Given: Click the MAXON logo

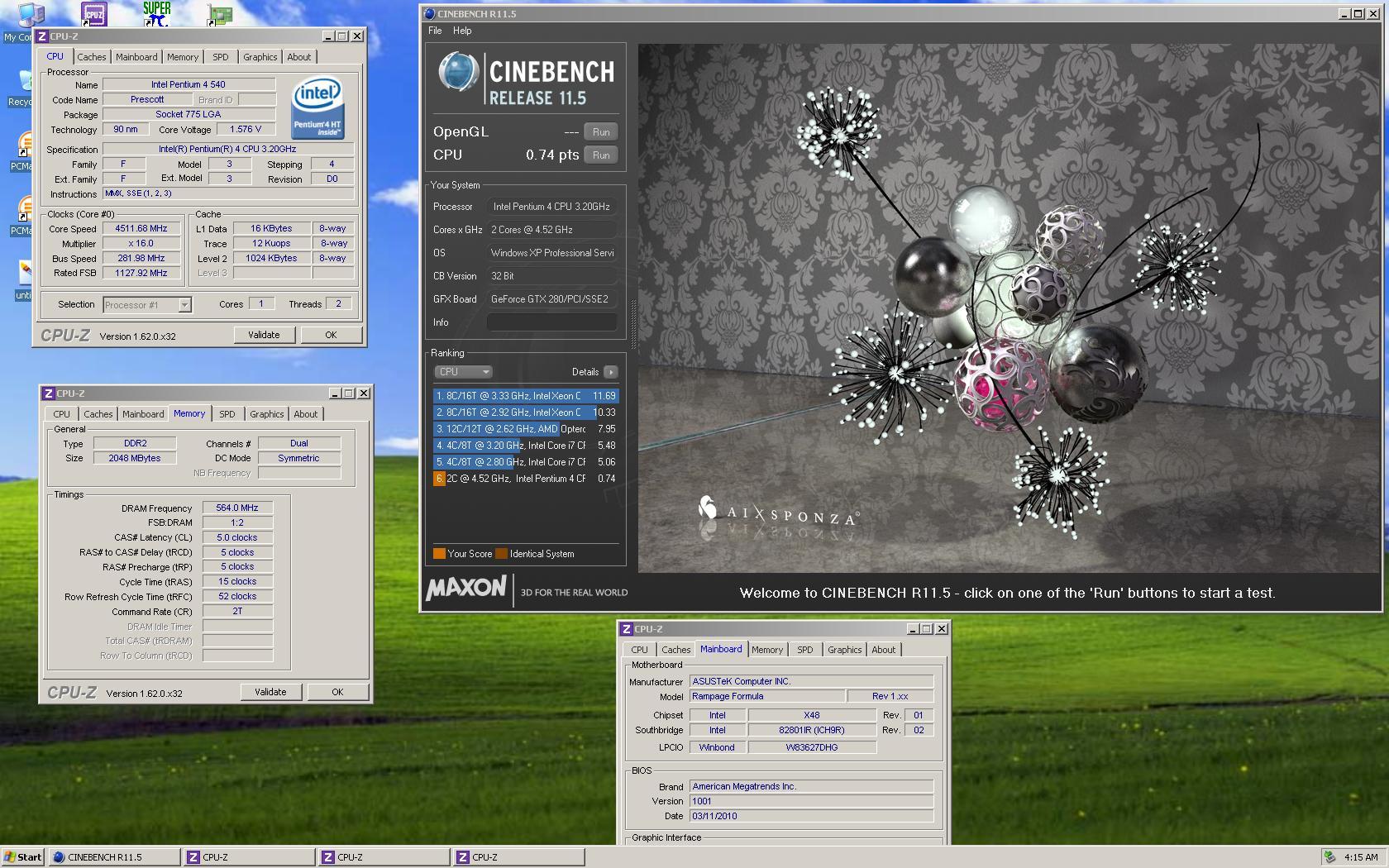Looking at the screenshot, I should click(x=465, y=588).
